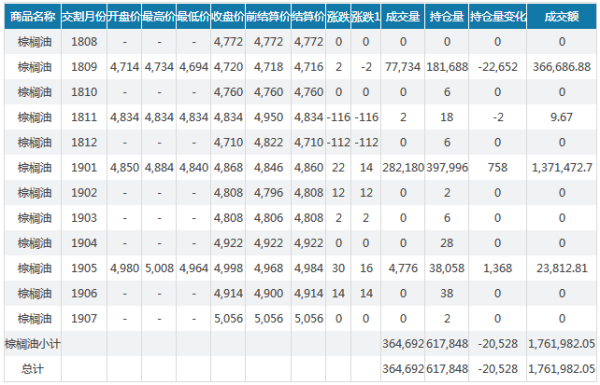The image size is (600, 385).
Task: Click highest price 5,008
Action: coord(159,268)
